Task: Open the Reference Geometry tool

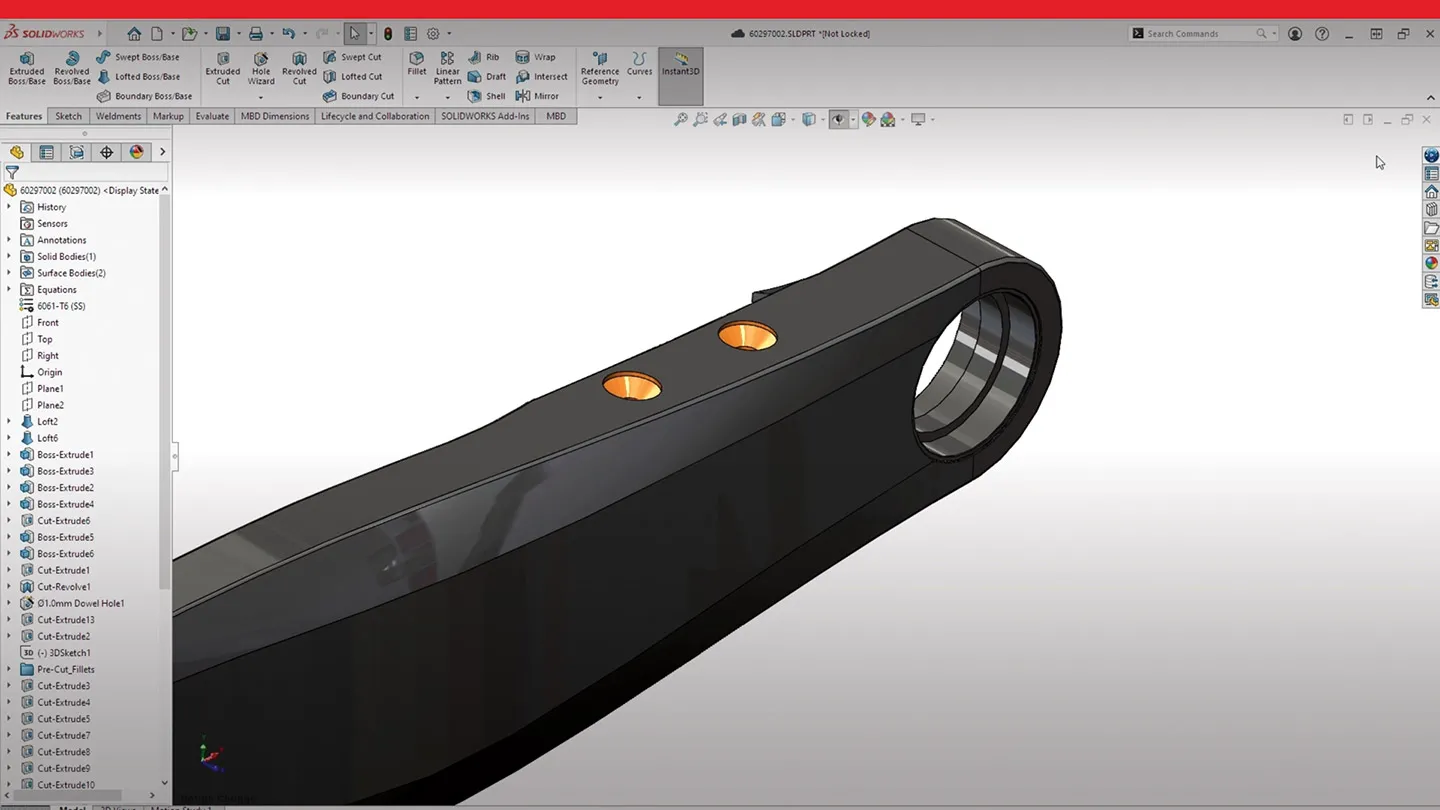Action: (x=599, y=70)
